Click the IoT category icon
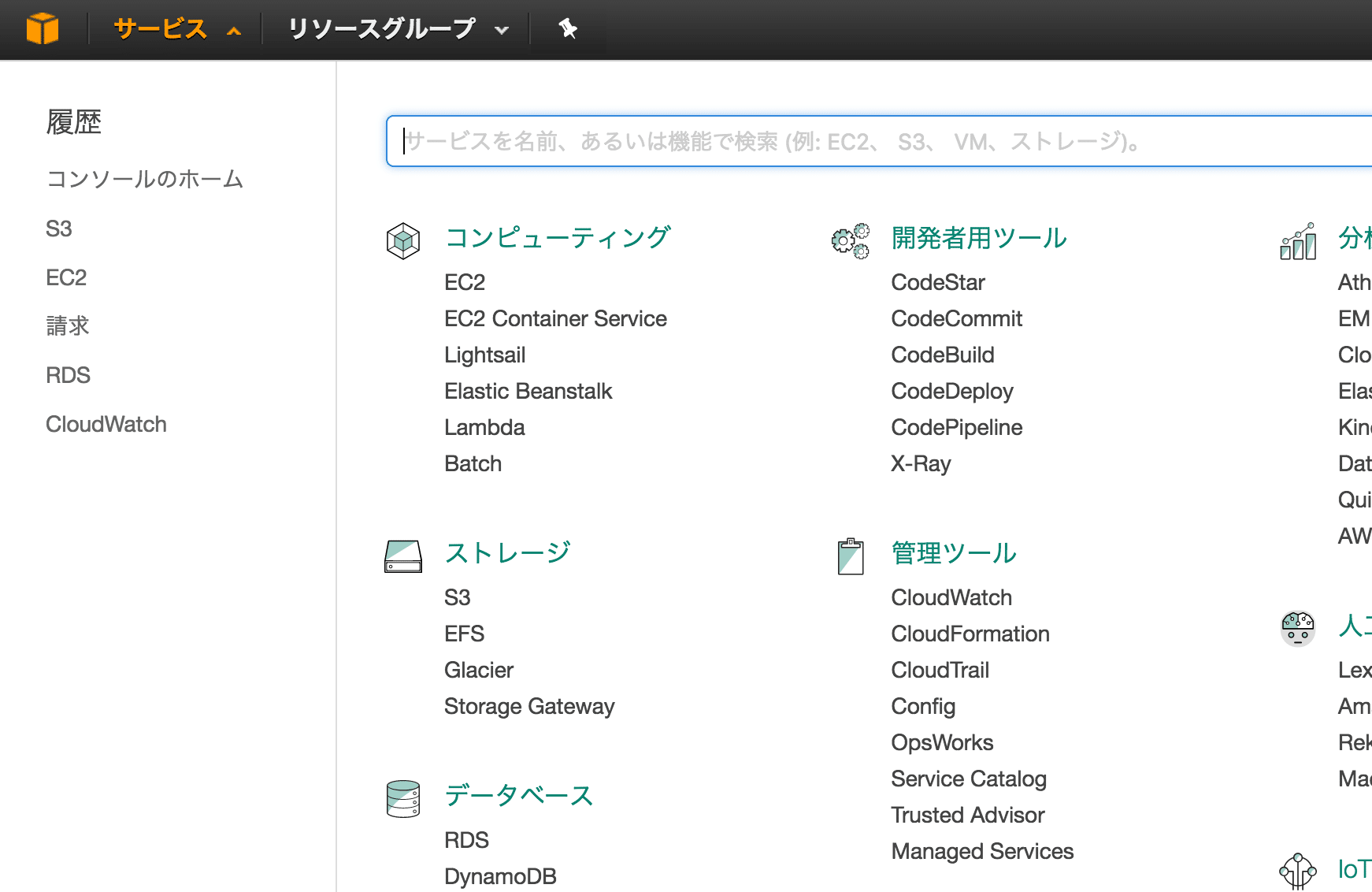Screen dimensions: 1372x892 click(1298, 871)
